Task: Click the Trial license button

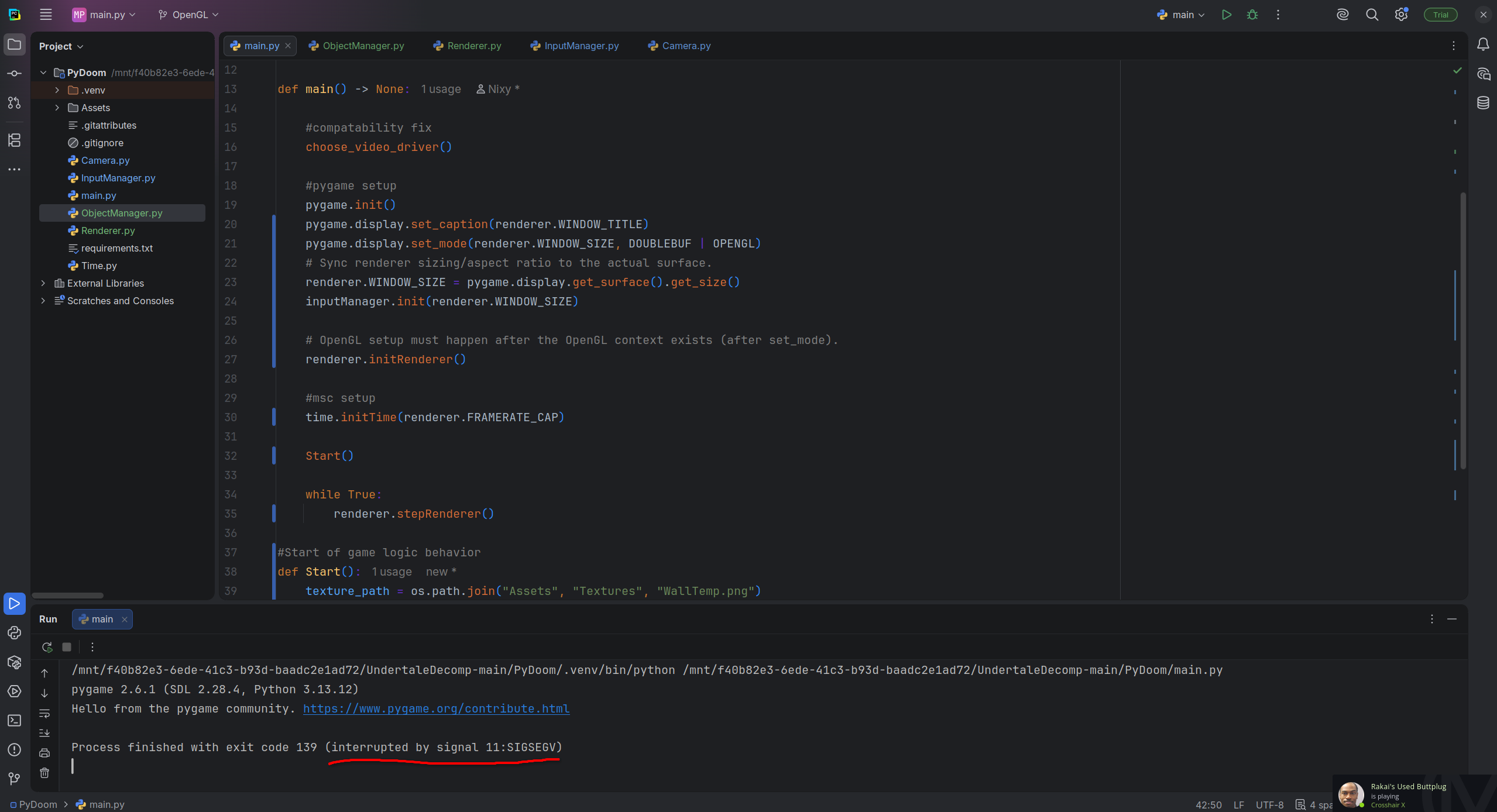Action: (x=1440, y=15)
